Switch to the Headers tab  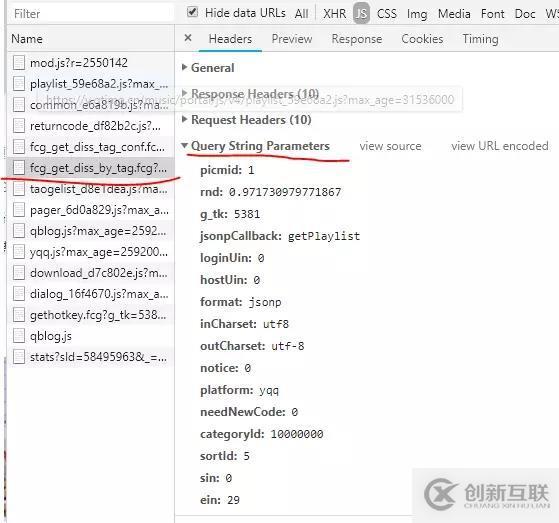(230, 39)
